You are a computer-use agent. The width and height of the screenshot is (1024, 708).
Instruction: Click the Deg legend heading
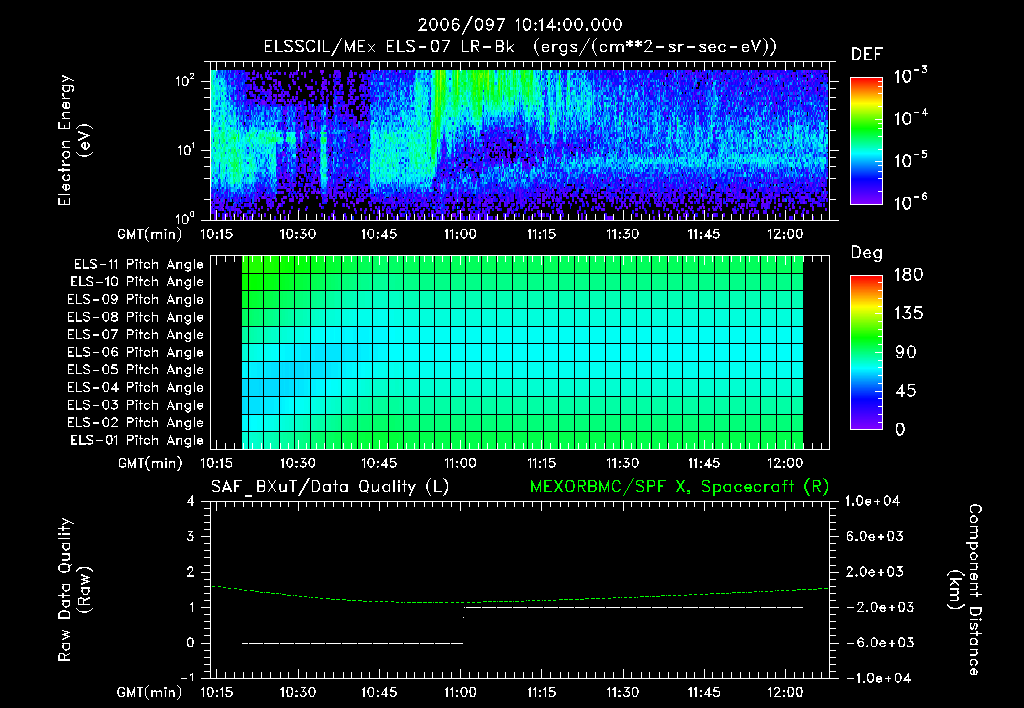click(867, 253)
